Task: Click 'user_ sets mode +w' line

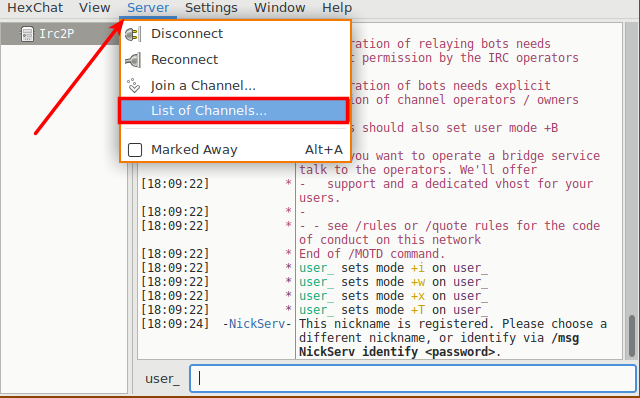Action: (393, 282)
